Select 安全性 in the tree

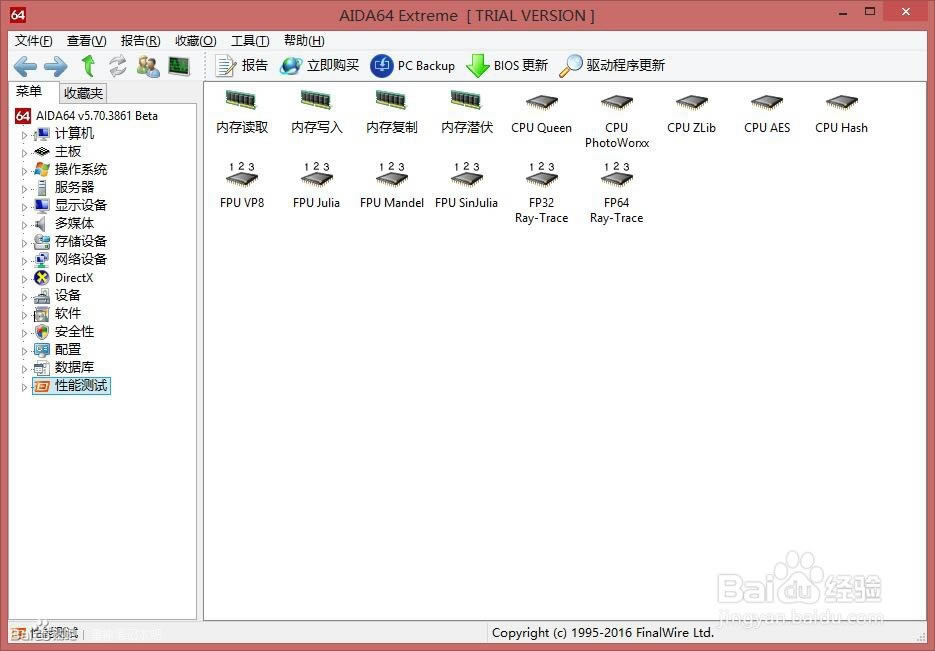tap(64, 331)
